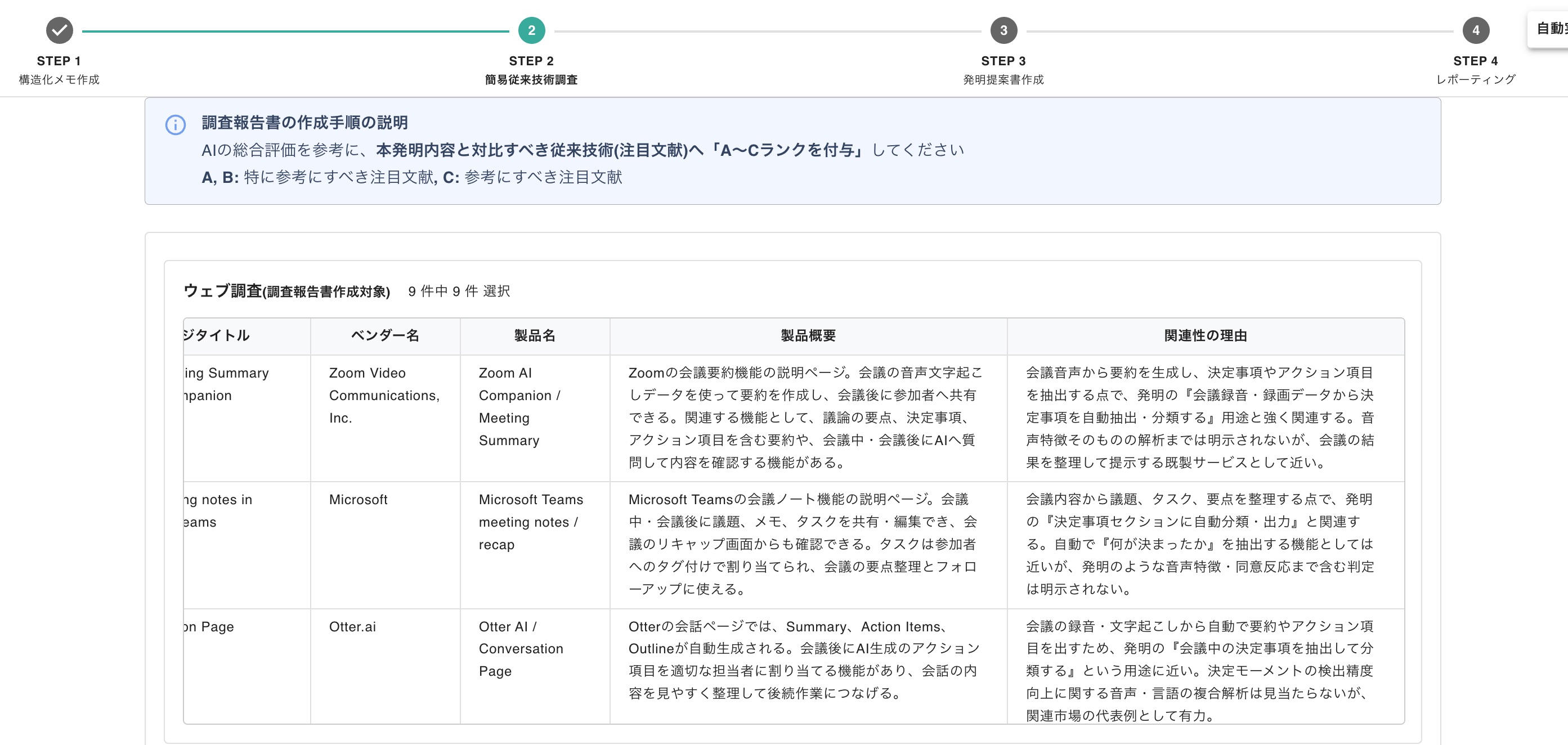This screenshot has width=1568, height=745.
Task: Click the Step 4 numbered circle
Action: coord(1476,30)
